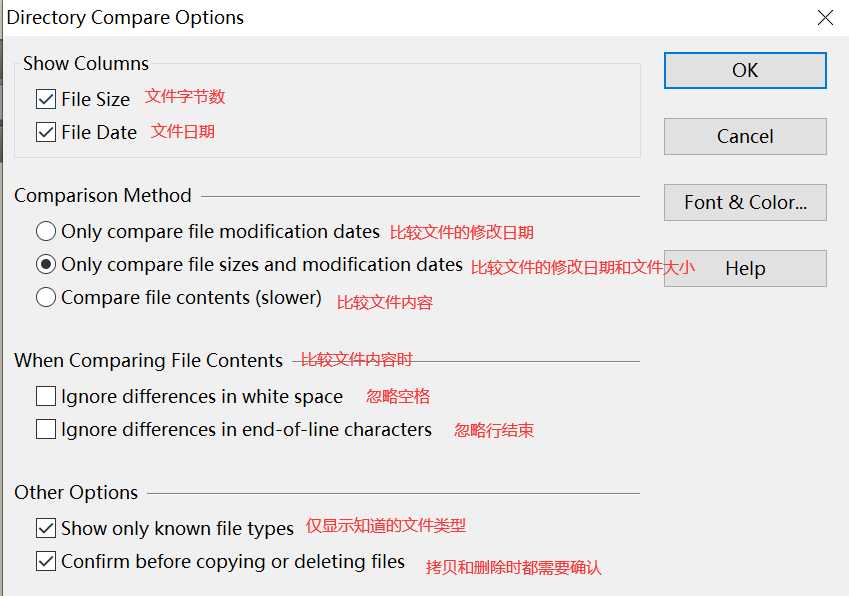Click the When Comparing File Contents heading
849x596 pixels.
(149, 361)
